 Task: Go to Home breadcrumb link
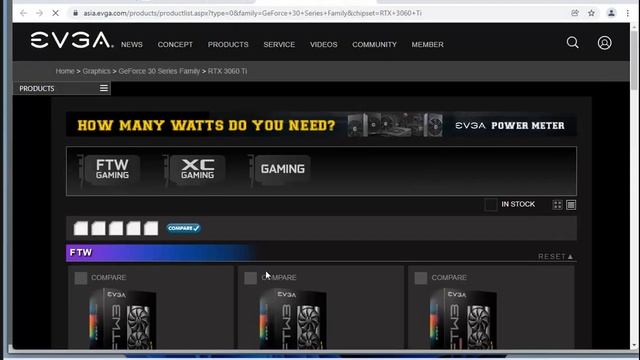[x=65, y=71]
